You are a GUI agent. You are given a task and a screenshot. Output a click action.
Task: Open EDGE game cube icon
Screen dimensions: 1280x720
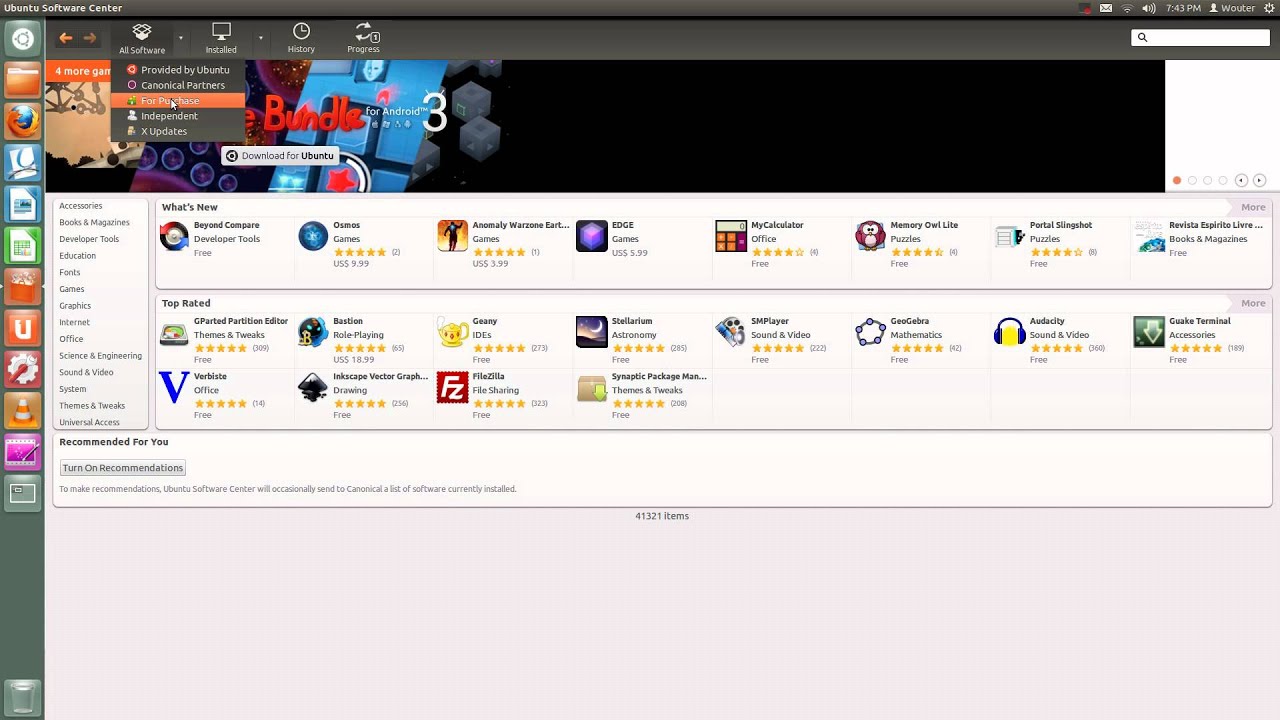pyautogui.click(x=592, y=237)
